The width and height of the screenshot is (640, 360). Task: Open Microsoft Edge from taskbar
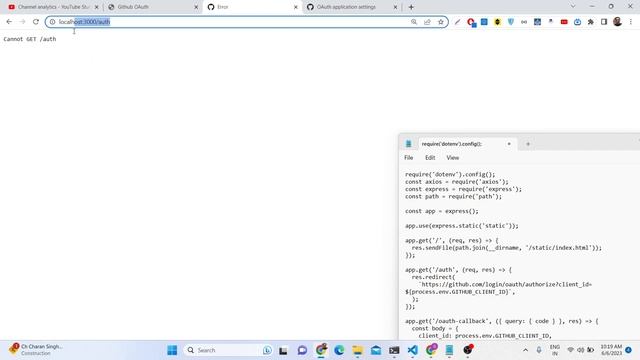point(339,350)
